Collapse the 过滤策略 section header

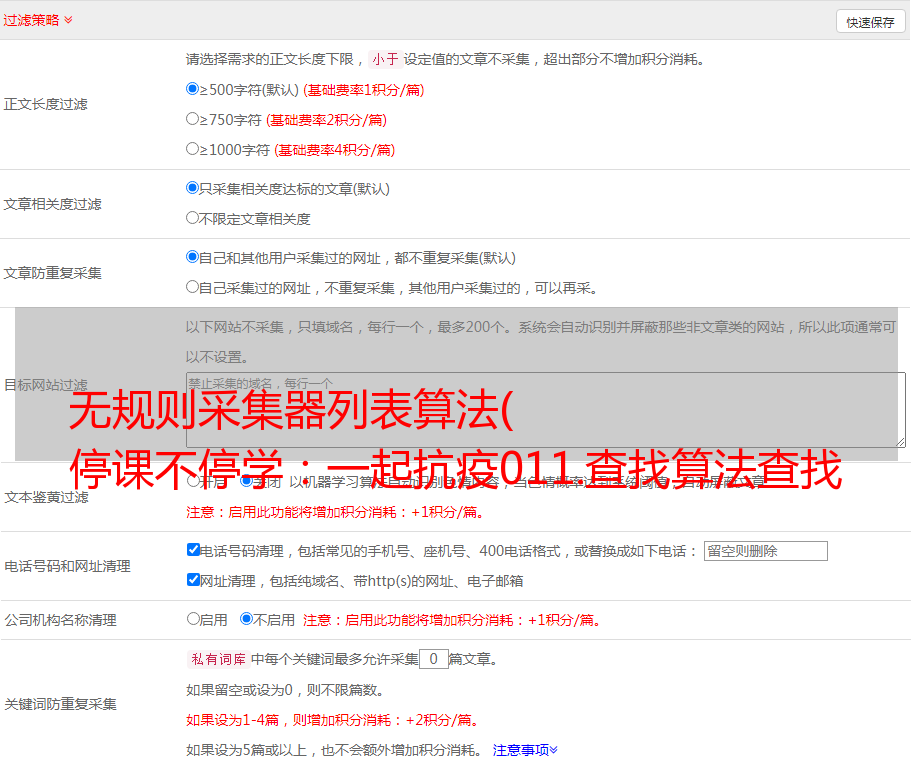point(38,20)
